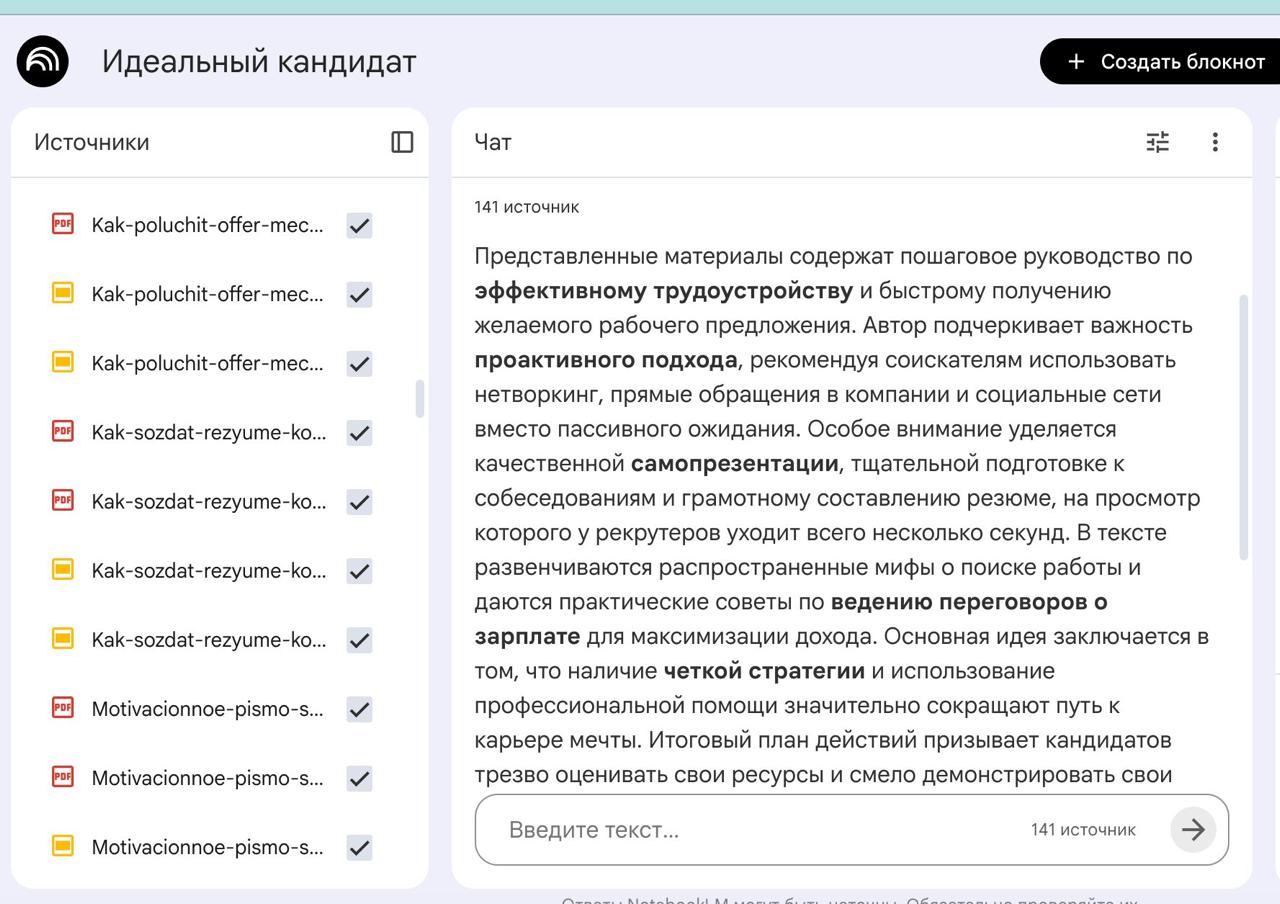1280x904 pixels.
Task: Click the Введите текст input field
Action: (700, 829)
